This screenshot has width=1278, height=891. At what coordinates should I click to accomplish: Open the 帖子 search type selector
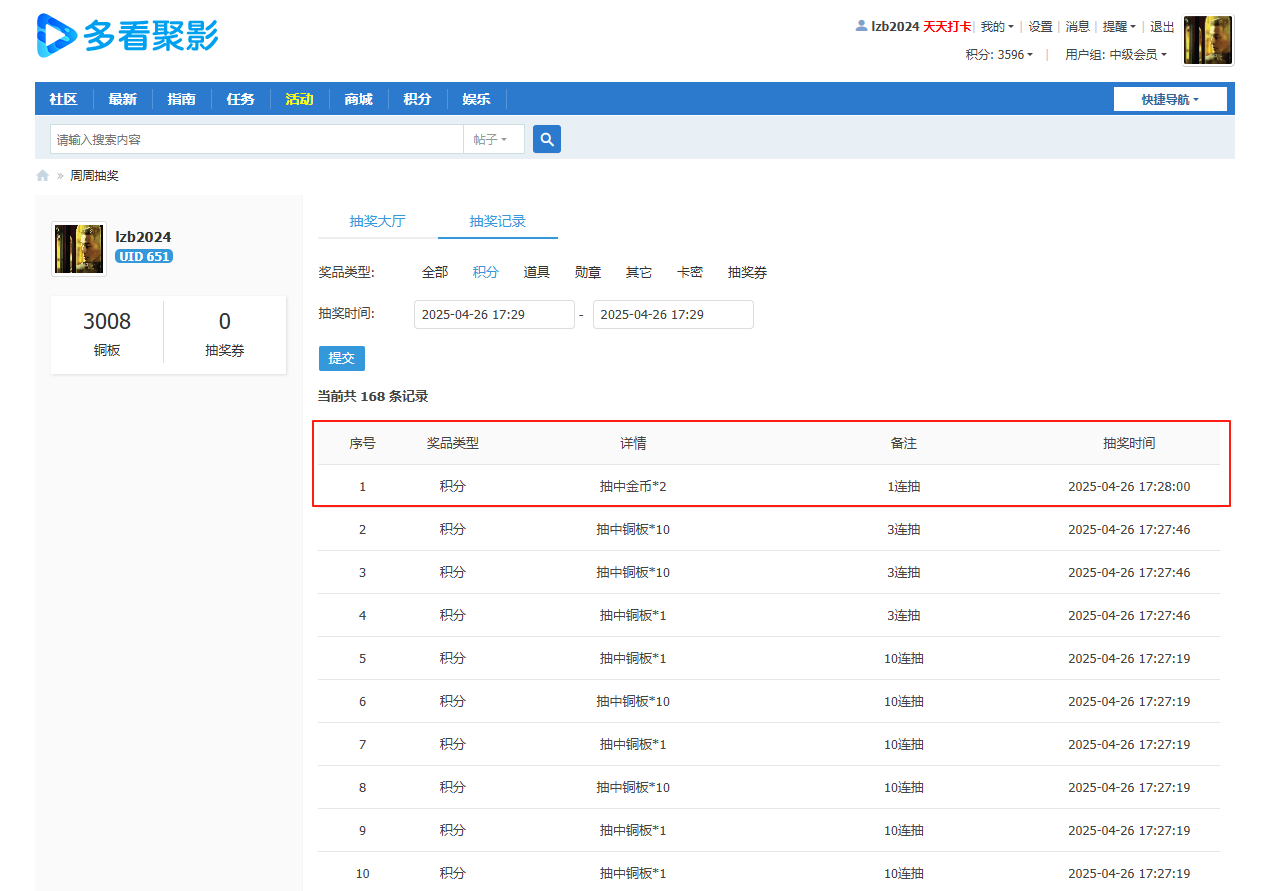(x=491, y=139)
